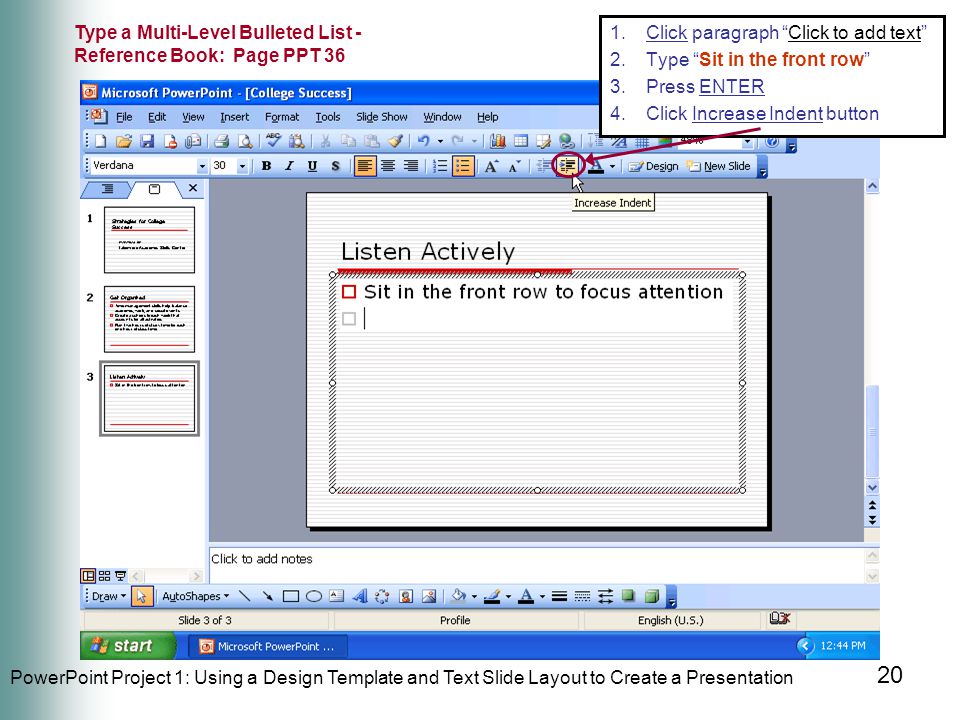
Task: Toggle text Shadow formatting
Action: [336, 166]
